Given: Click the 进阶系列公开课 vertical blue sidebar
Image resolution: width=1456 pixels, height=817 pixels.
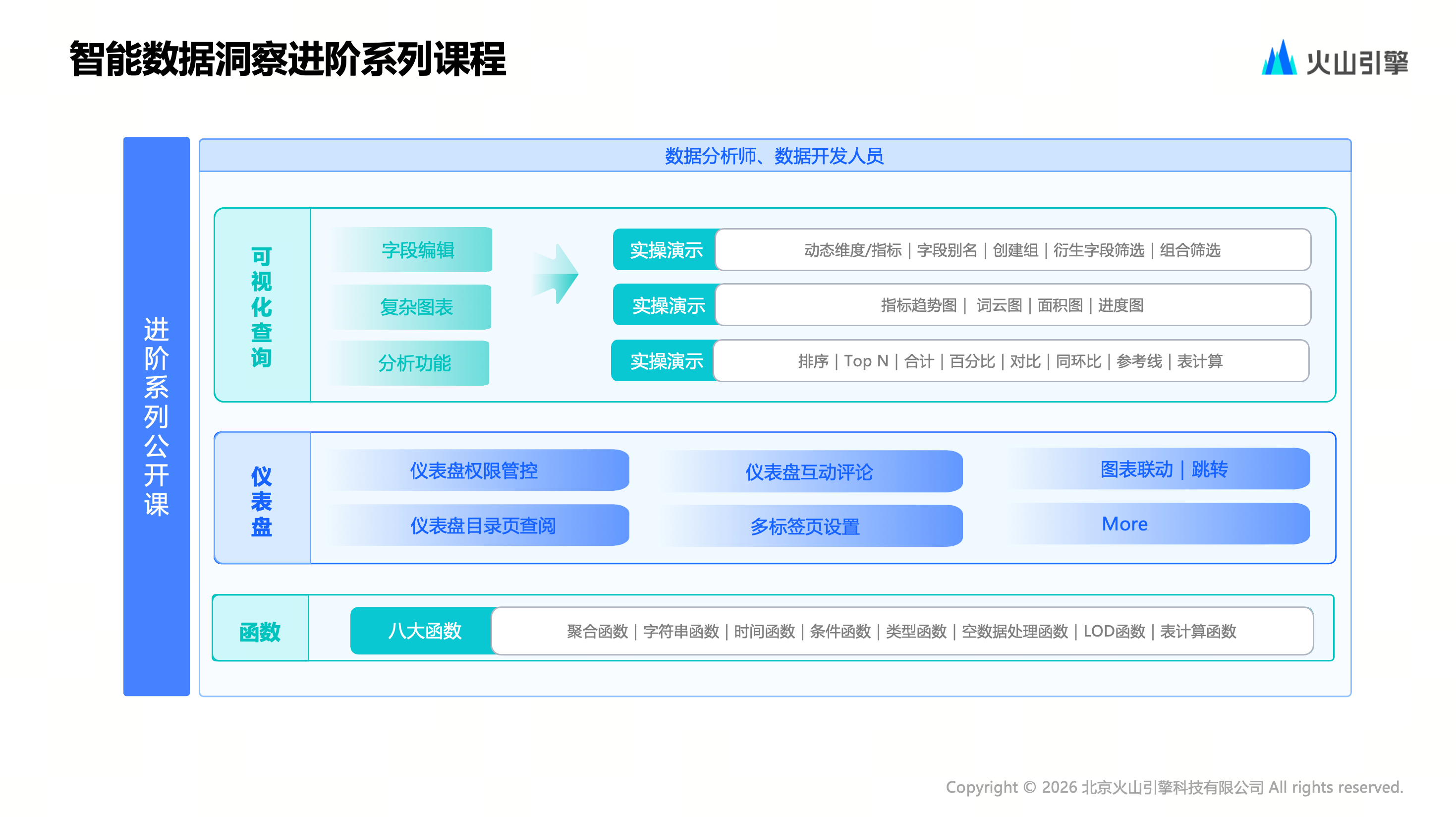Looking at the screenshot, I should (x=156, y=416).
